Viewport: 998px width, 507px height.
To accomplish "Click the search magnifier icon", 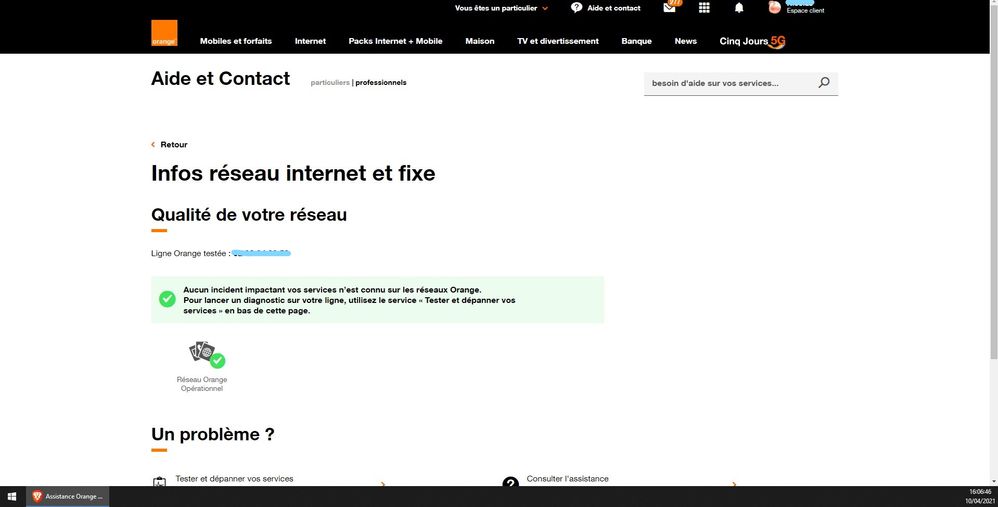I will tap(824, 83).
